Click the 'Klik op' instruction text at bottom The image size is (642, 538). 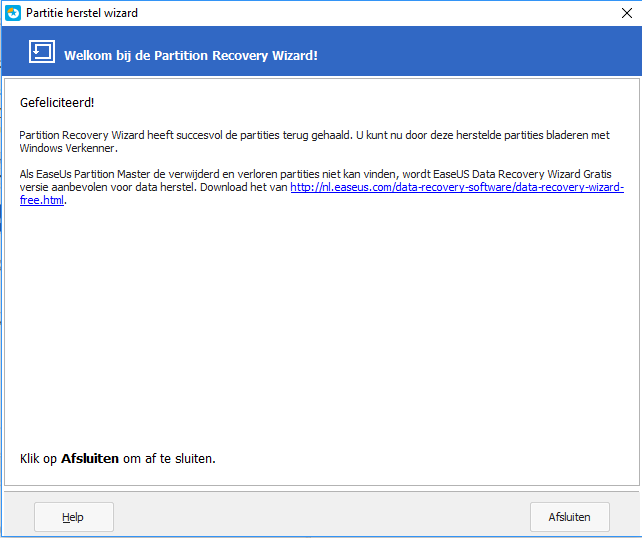pos(39,459)
